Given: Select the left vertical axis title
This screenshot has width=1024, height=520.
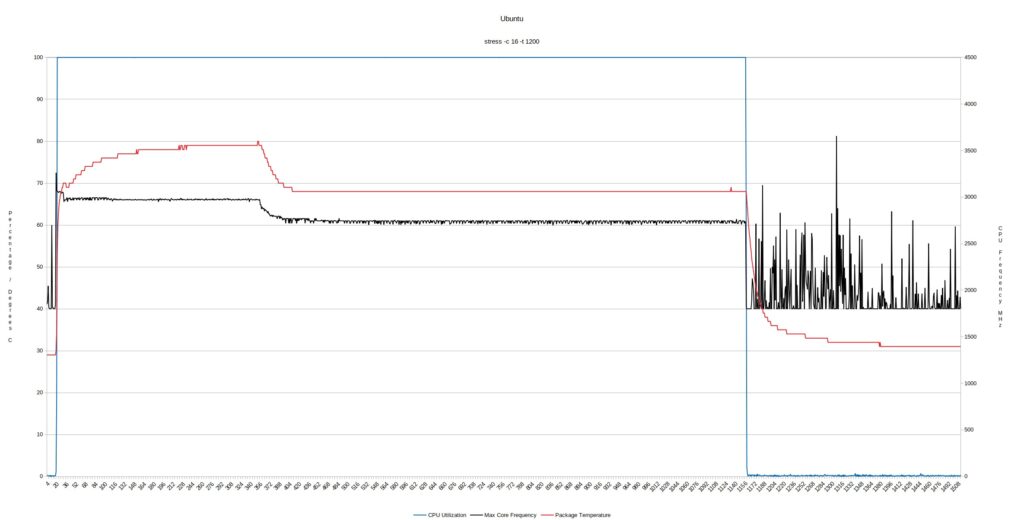Looking at the screenshot, I should [10, 276].
